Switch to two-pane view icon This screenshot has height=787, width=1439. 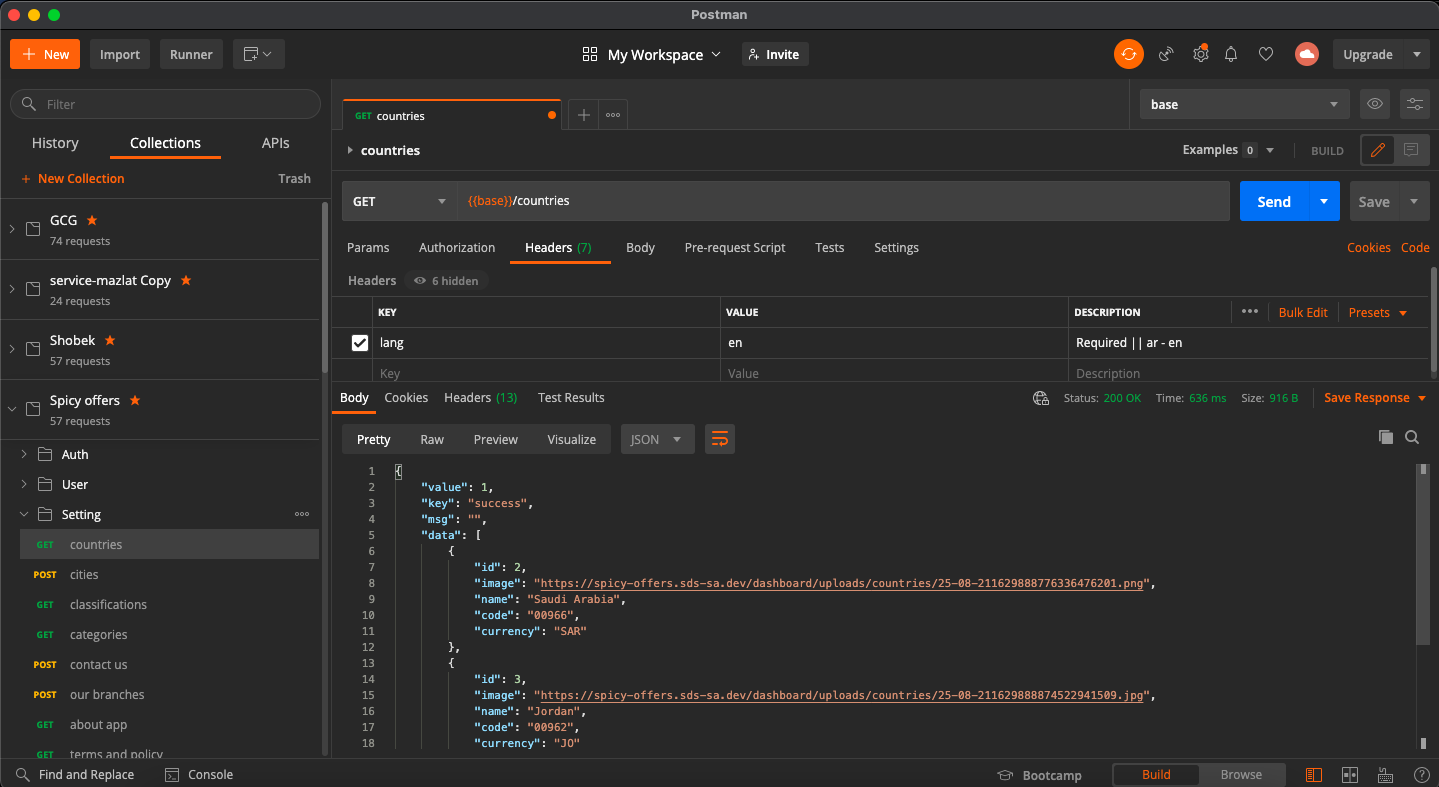1350,775
